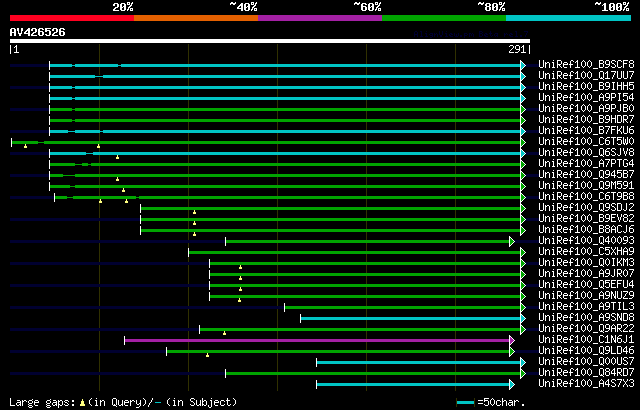Click the UniRef100_C5XHA9 label
The image size is (640, 410).
pos(586,252)
